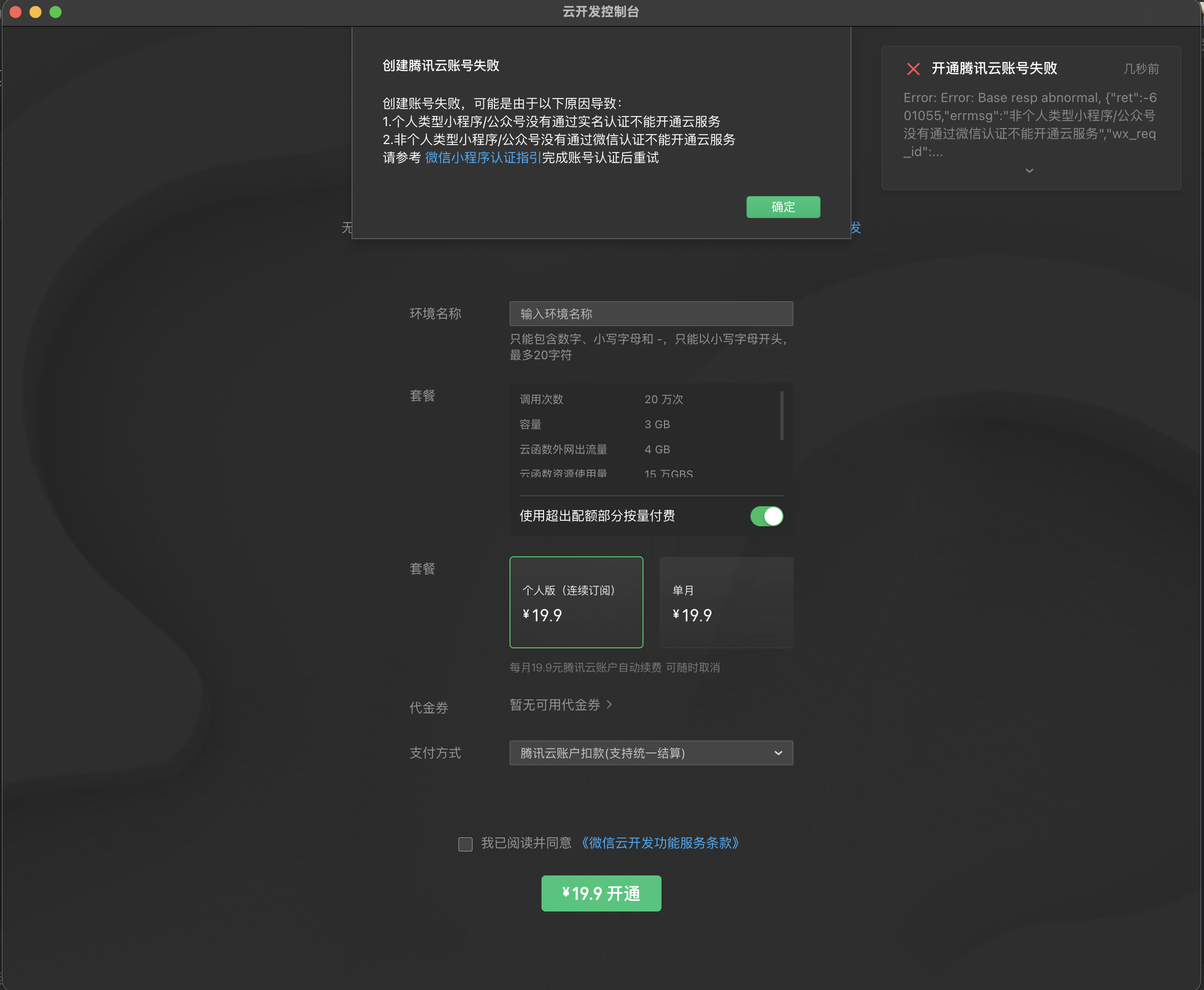Image resolution: width=1204 pixels, height=990 pixels.
Task: Open 微信小程序认证指引 link
Action: 483,158
